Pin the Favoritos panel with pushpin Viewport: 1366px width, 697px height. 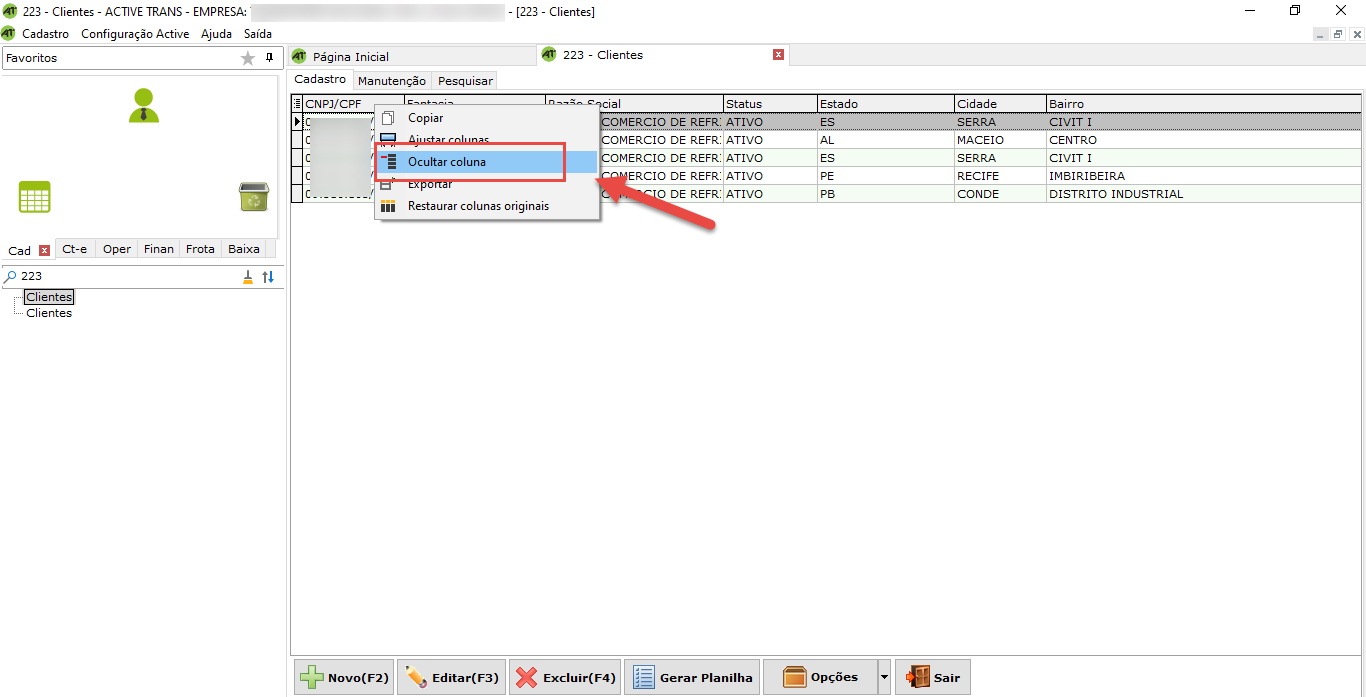pos(269,58)
